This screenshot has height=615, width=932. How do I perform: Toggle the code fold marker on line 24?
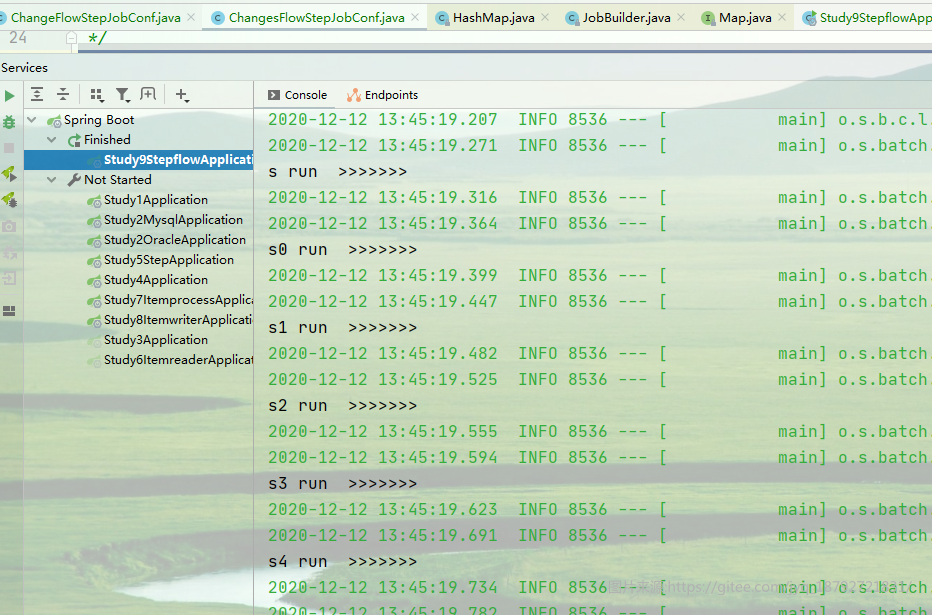[x=71, y=38]
